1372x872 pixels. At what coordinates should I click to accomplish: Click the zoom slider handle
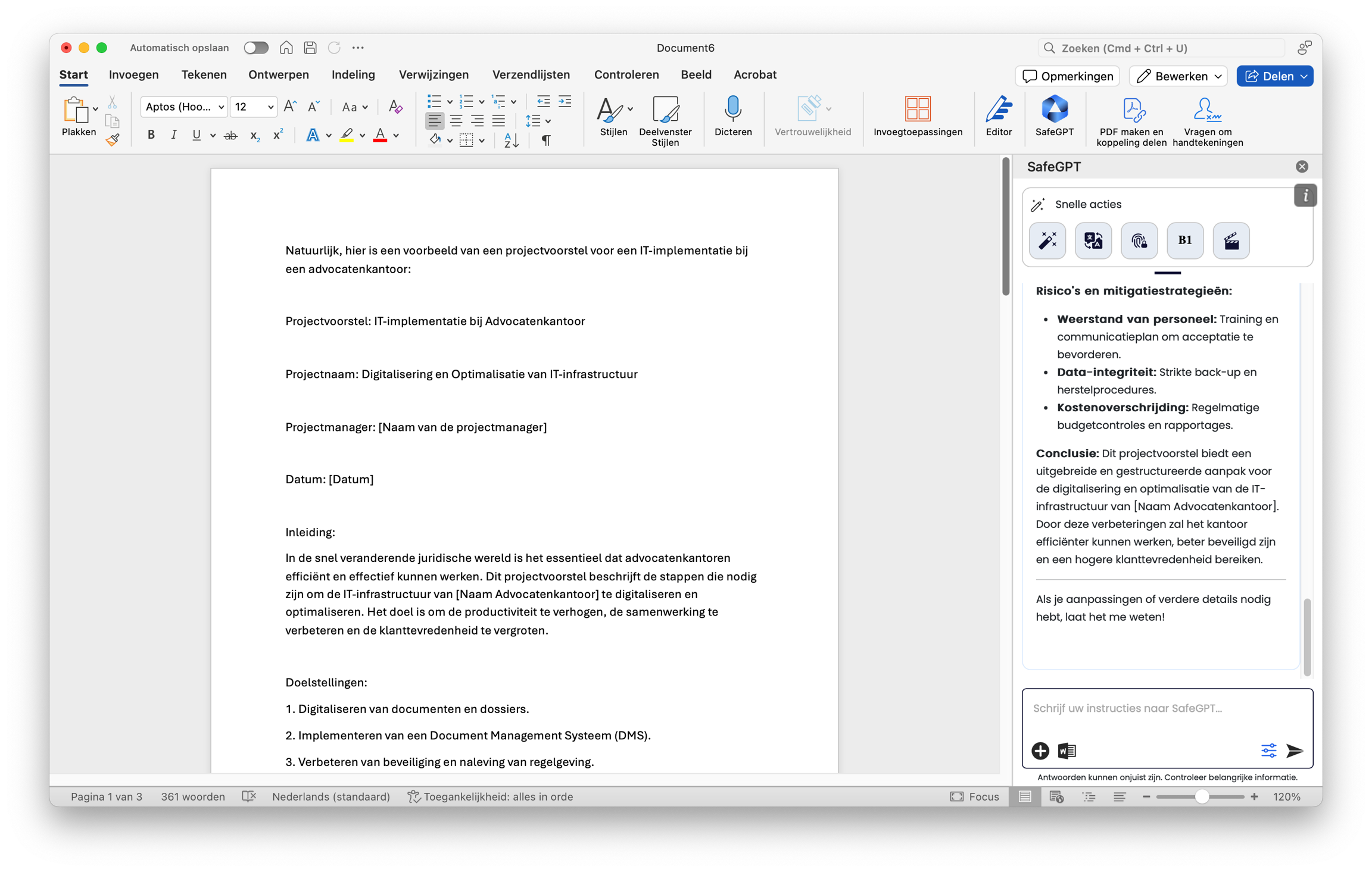click(1202, 796)
